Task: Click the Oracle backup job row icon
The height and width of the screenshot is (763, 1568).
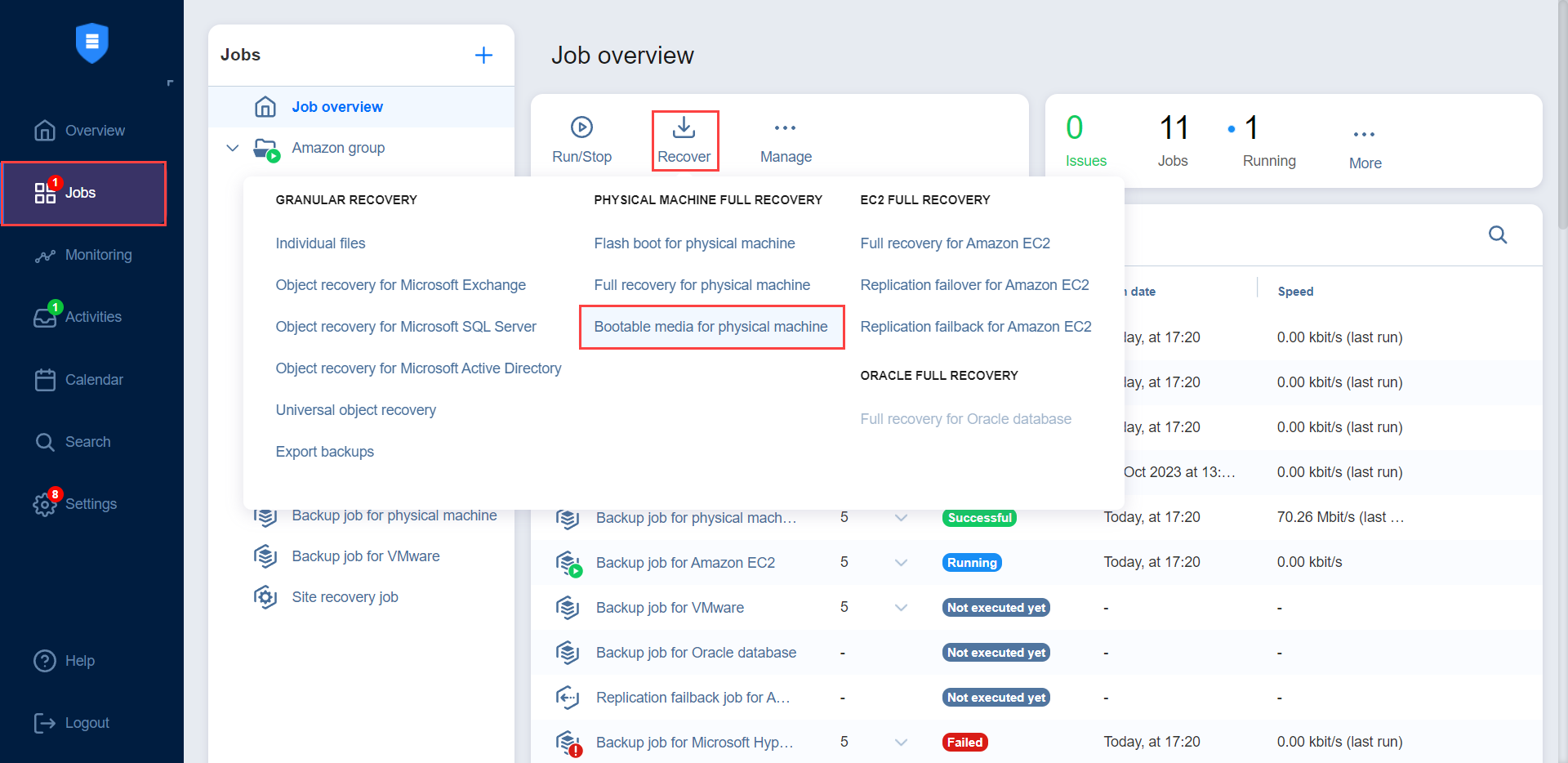Action: (x=568, y=653)
